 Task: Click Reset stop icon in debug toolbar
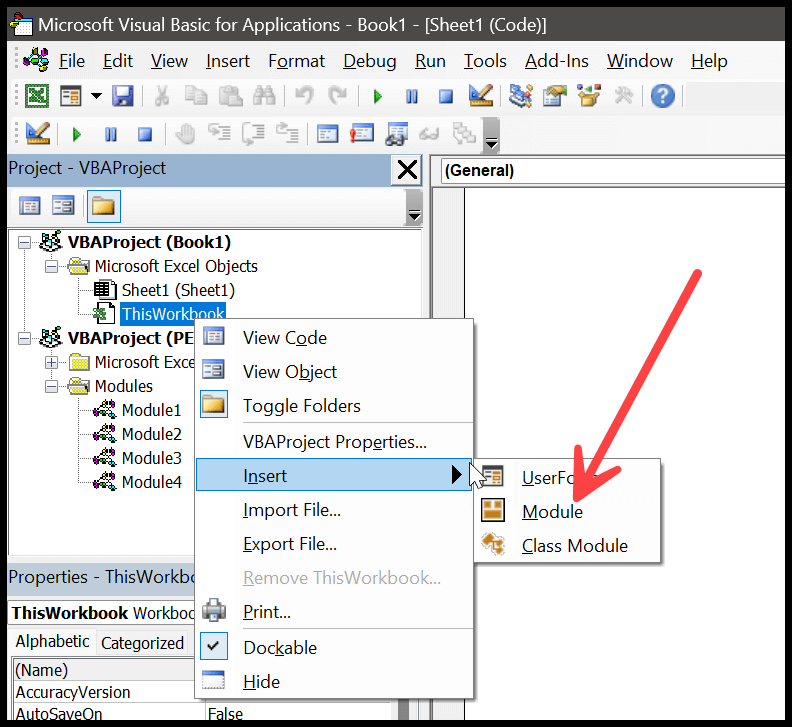145,134
